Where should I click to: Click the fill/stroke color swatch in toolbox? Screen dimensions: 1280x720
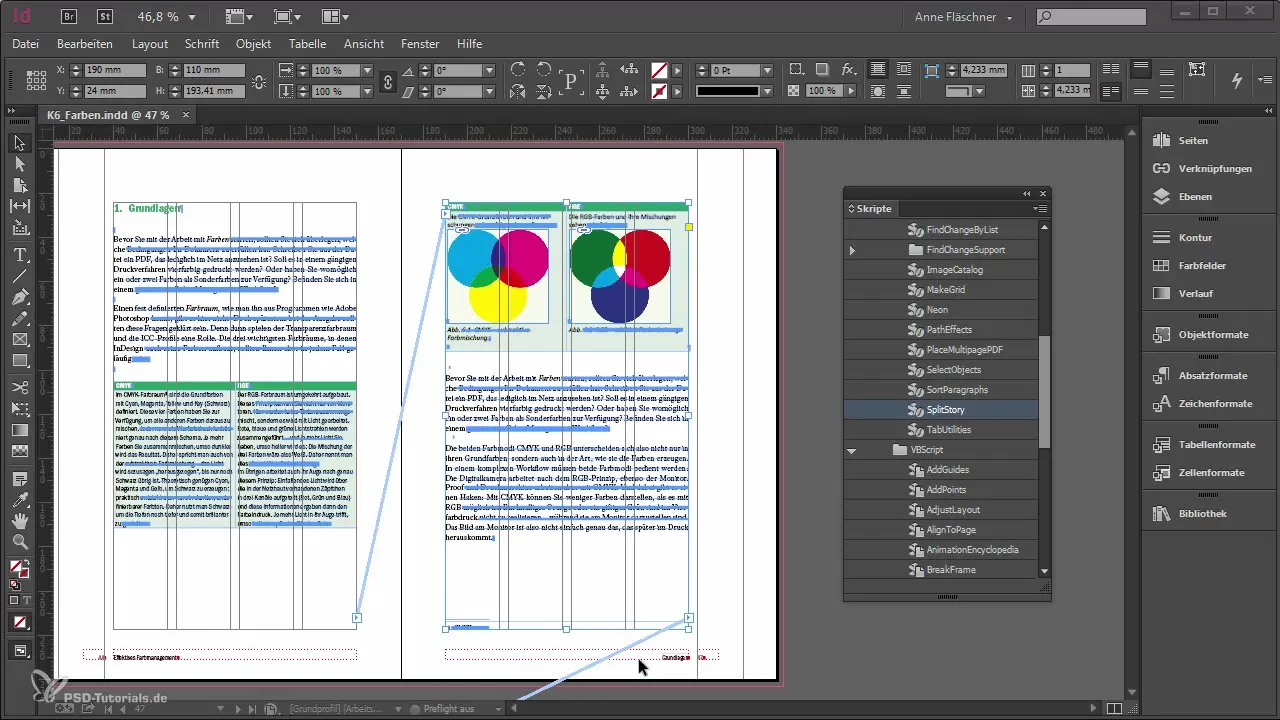click(19, 570)
